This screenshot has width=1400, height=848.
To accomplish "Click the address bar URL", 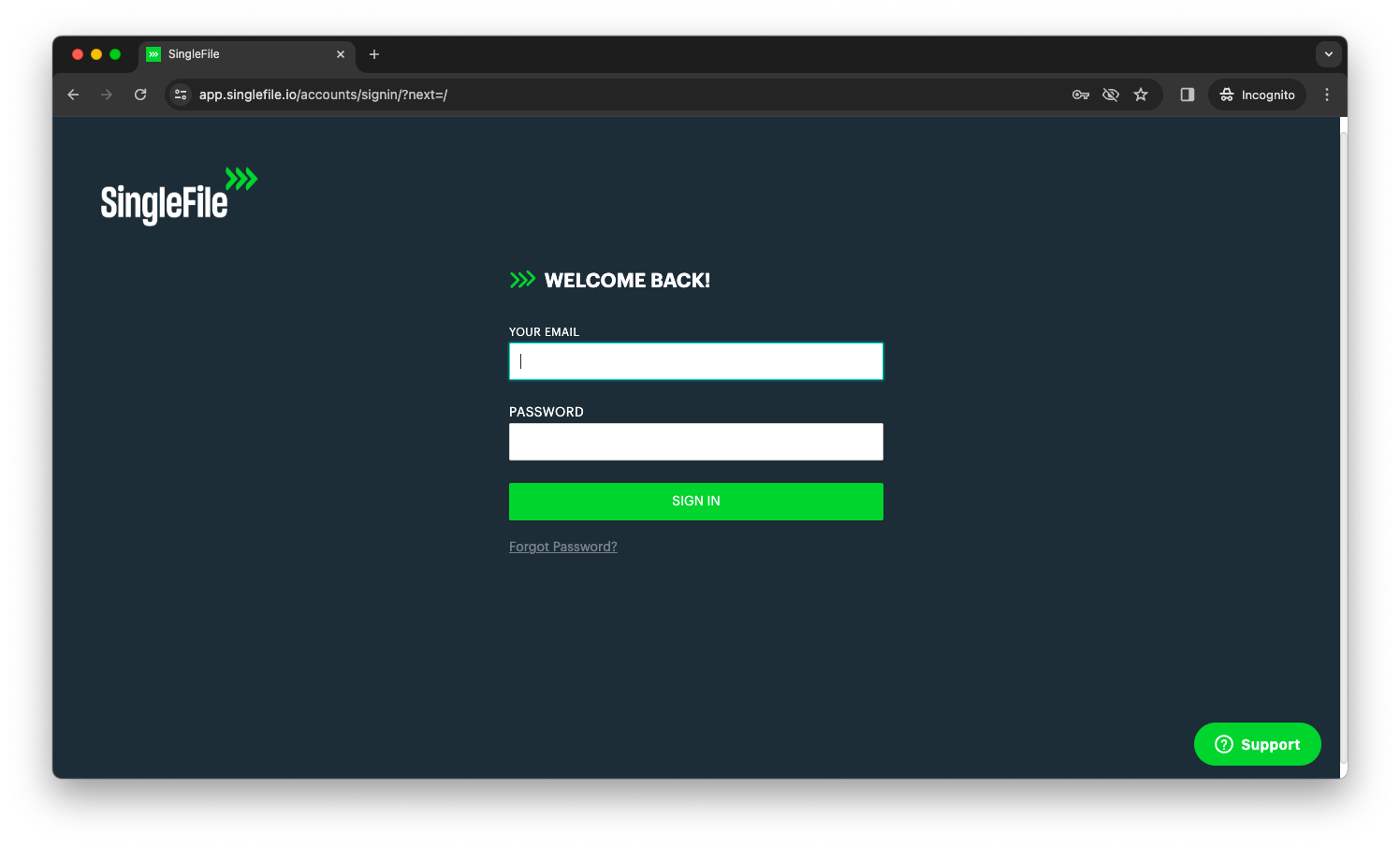I will (x=323, y=95).
